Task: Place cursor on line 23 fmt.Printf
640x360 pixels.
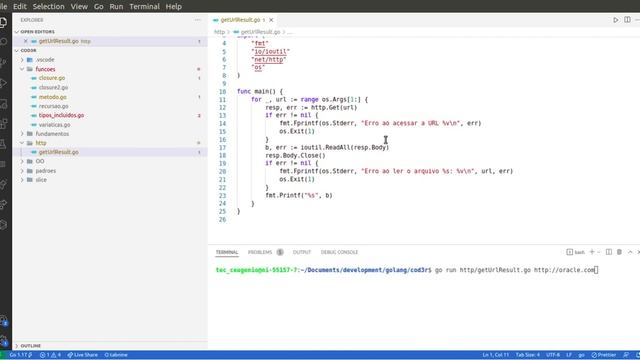Action: point(299,196)
